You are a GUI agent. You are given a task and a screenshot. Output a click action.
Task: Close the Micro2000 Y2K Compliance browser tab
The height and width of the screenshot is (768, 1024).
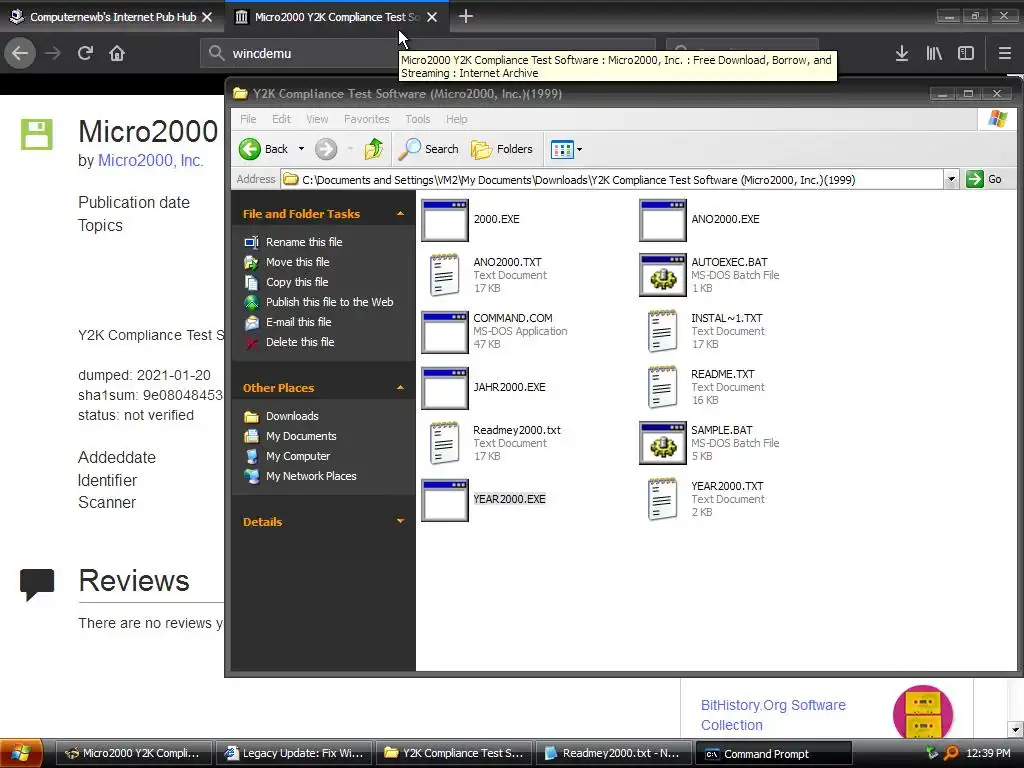tap(432, 17)
